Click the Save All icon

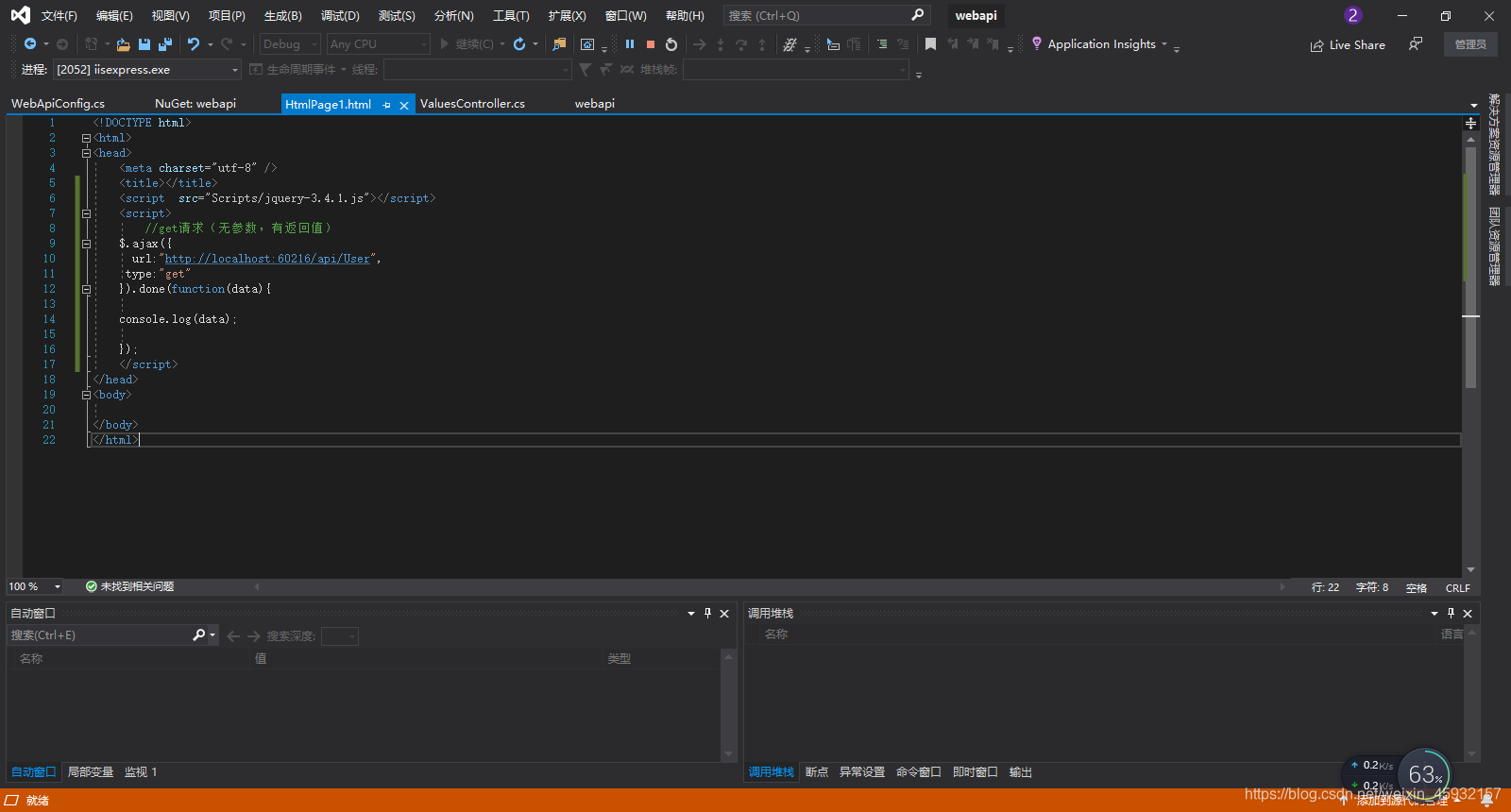point(165,44)
